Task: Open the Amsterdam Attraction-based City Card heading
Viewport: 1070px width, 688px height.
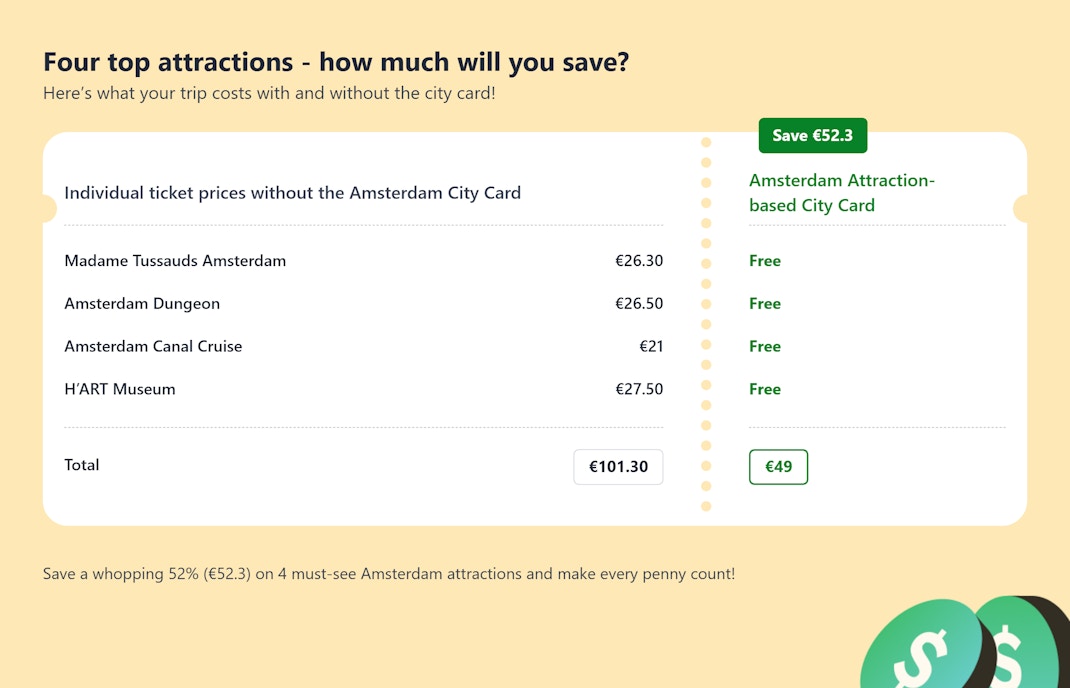Action: coord(841,193)
